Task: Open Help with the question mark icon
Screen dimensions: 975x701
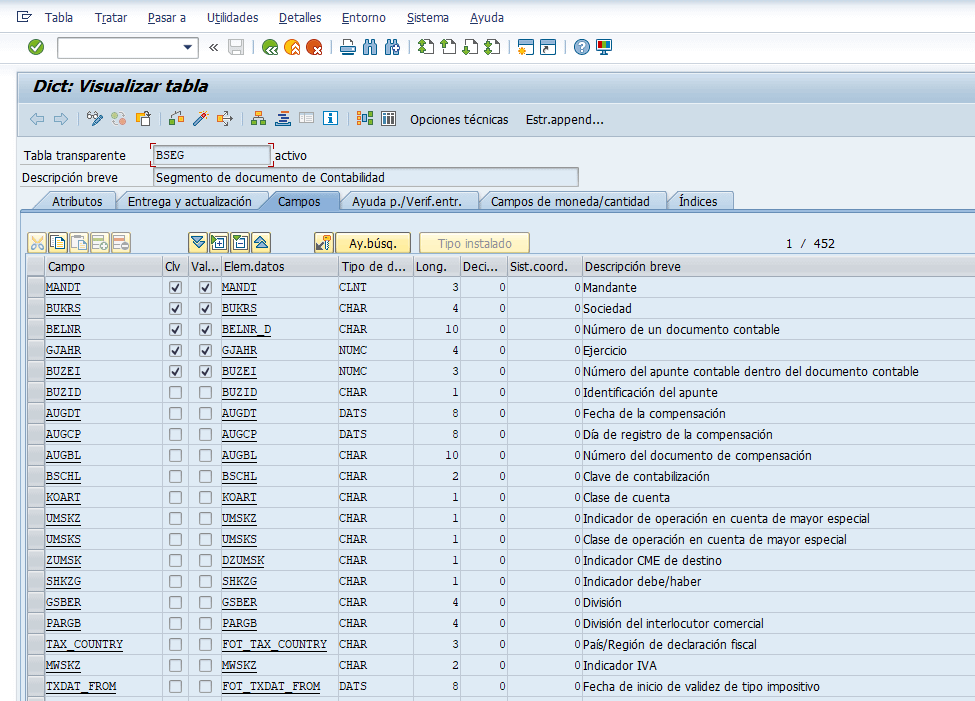Action: tap(582, 47)
